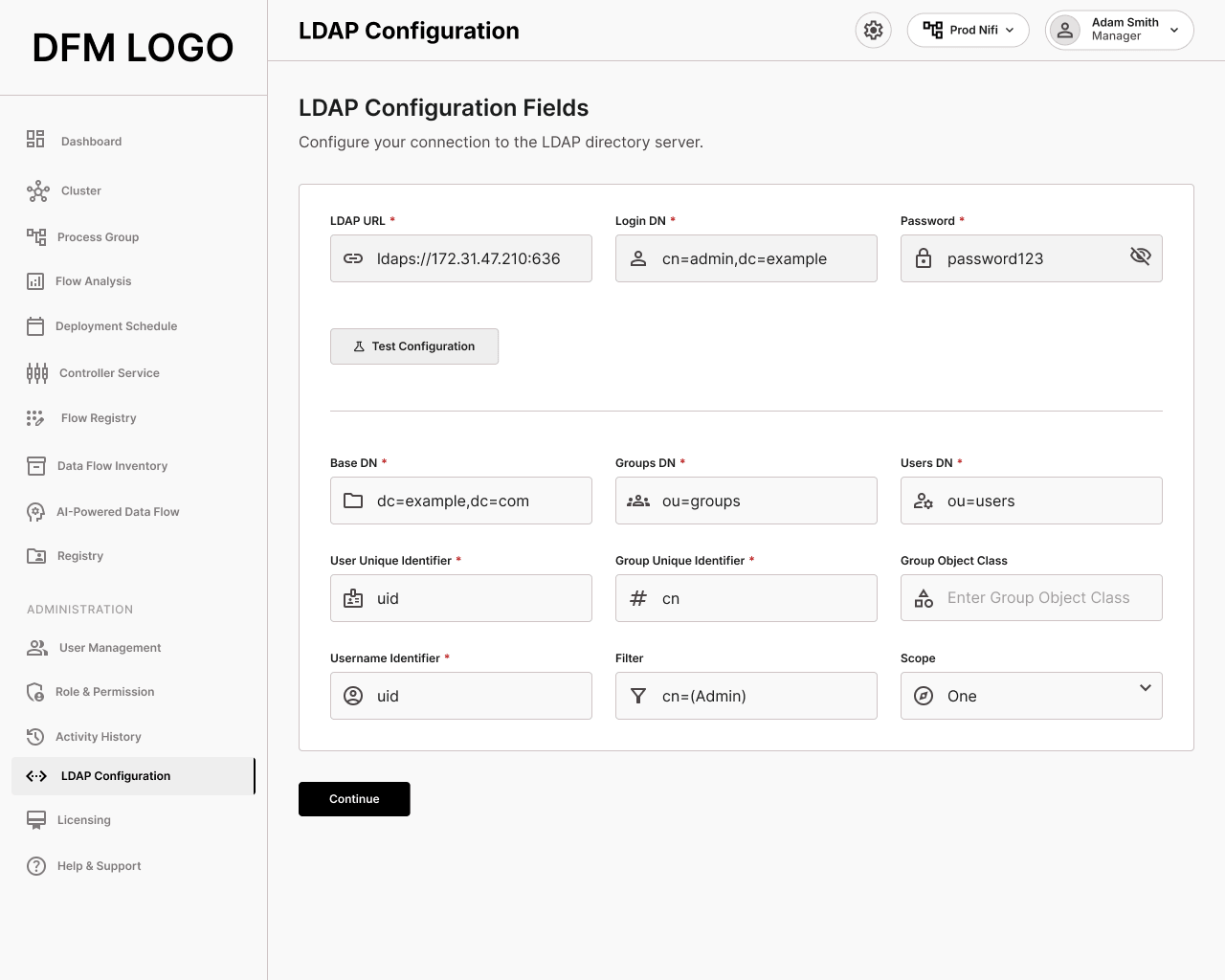Click the Role & Permission shield icon
Viewport: 1225px width, 980px height.
pyautogui.click(x=35, y=692)
